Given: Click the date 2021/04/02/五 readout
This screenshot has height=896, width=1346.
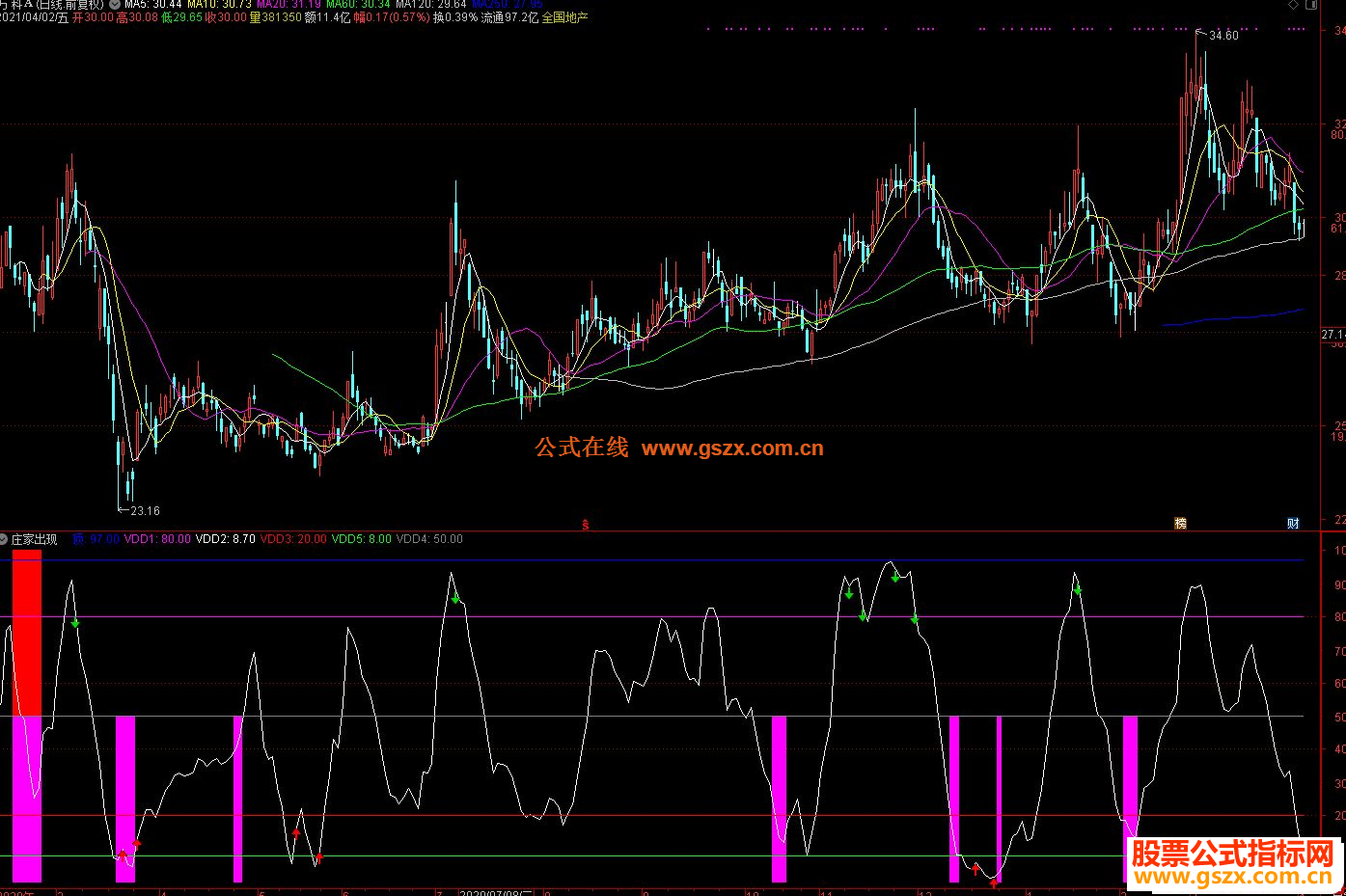Looking at the screenshot, I should tap(35, 17).
